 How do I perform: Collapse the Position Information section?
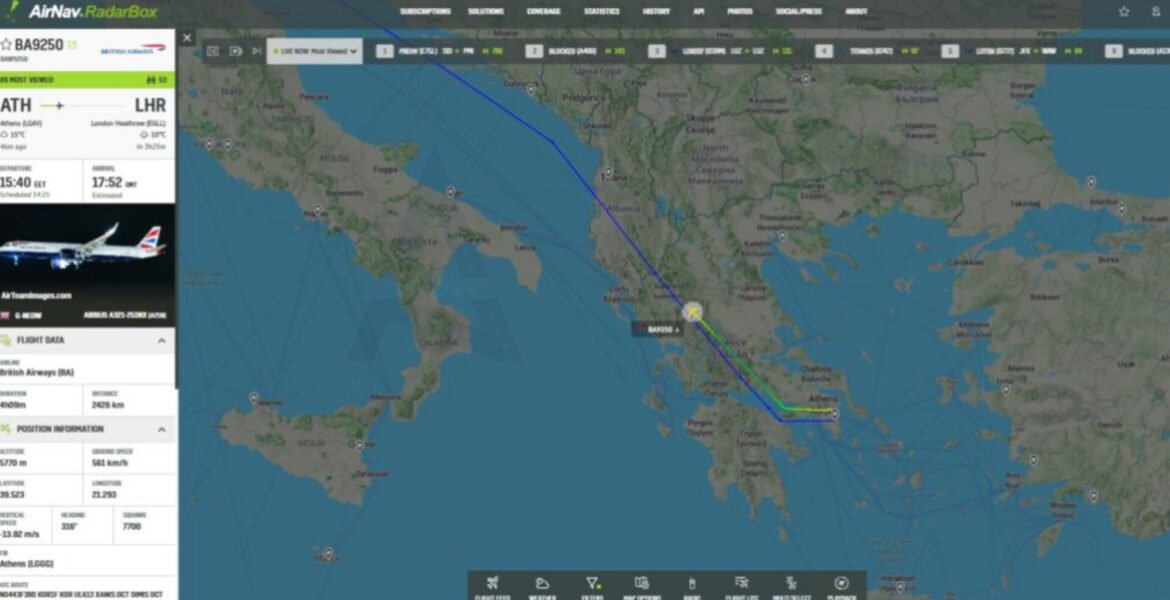click(x=162, y=429)
